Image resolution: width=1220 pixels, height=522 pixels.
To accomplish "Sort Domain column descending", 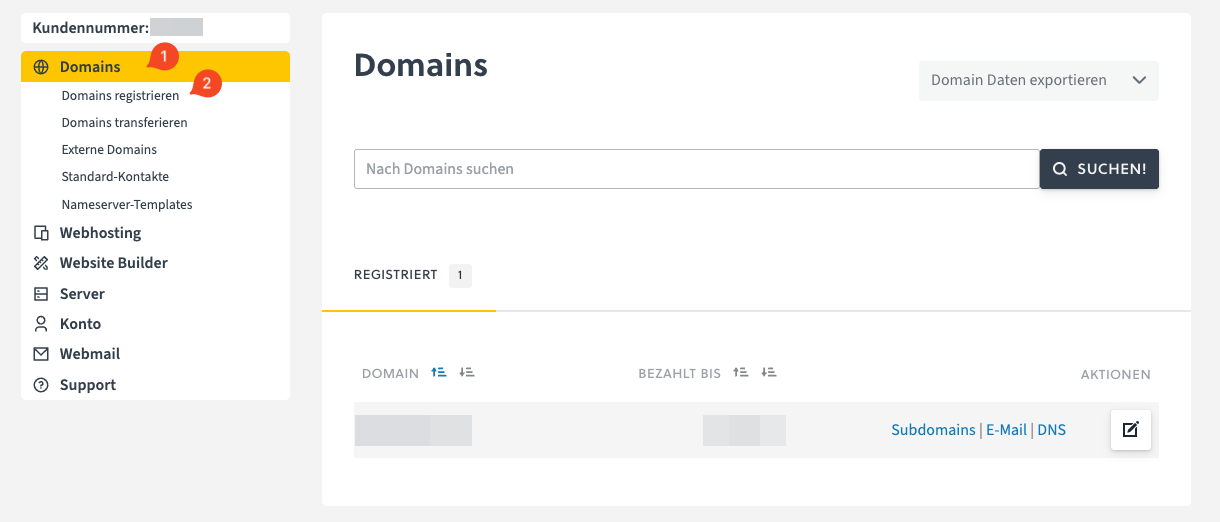I will click(466, 372).
